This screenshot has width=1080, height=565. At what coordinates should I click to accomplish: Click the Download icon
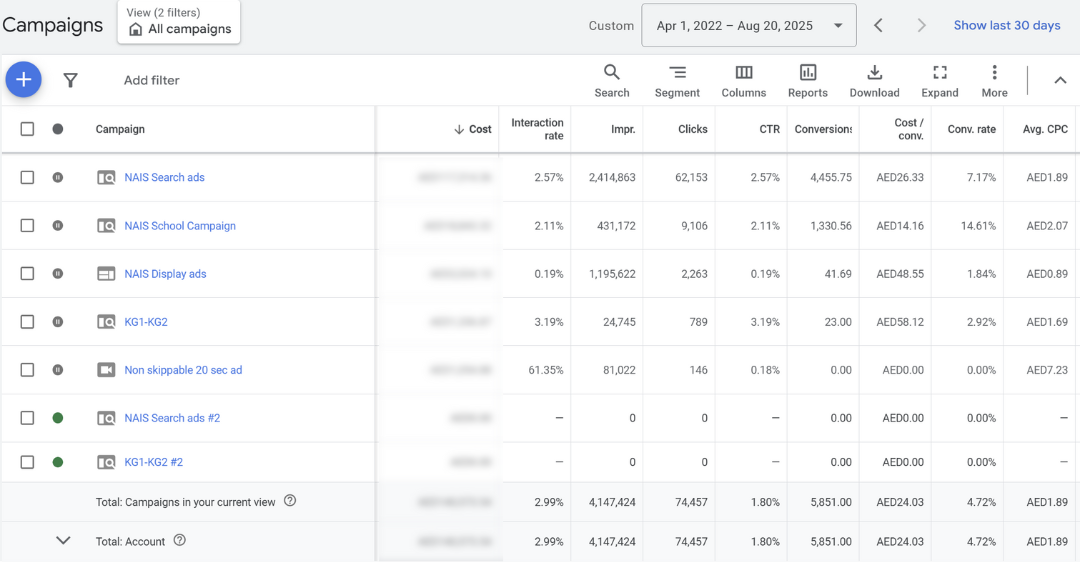tap(874, 80)
